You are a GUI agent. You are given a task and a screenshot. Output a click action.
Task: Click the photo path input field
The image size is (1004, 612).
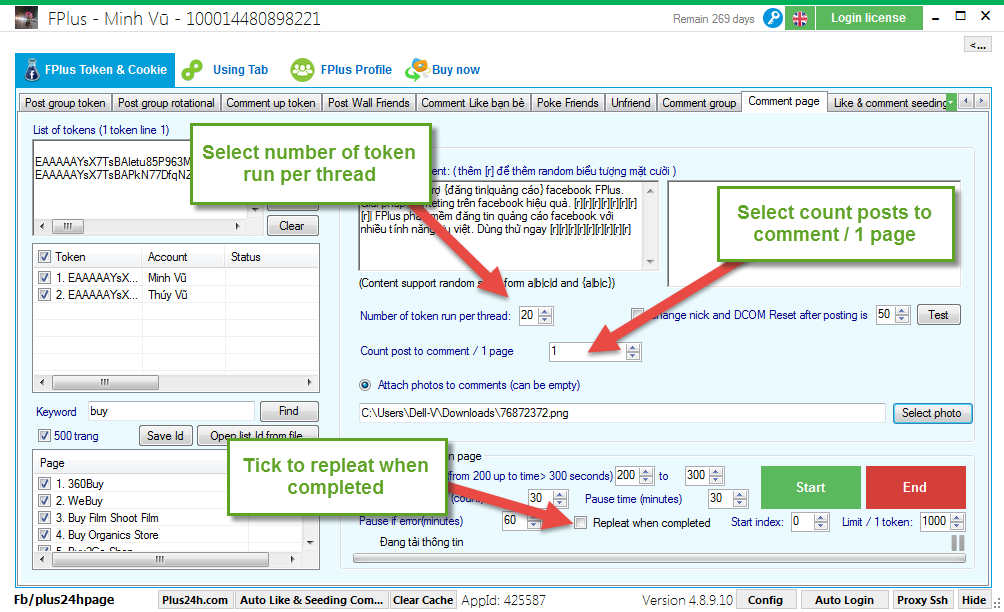point(622,414)
